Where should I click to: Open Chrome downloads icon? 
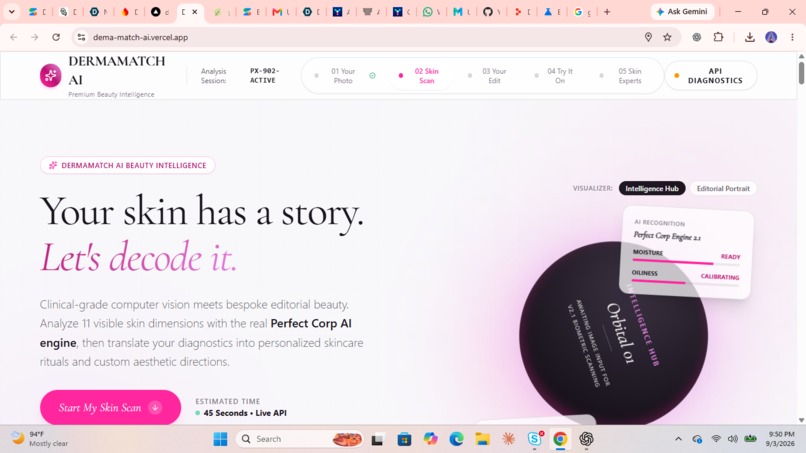pos(749,37)
